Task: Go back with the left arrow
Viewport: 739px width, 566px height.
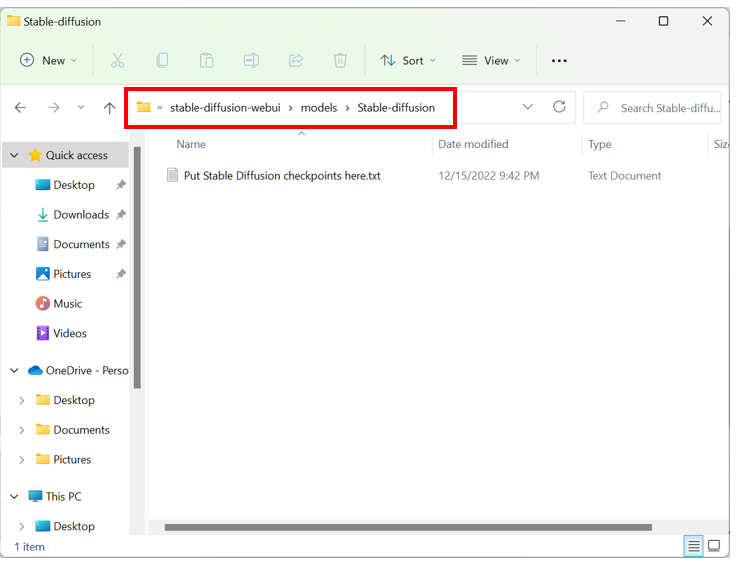Action: pos(20,108)
